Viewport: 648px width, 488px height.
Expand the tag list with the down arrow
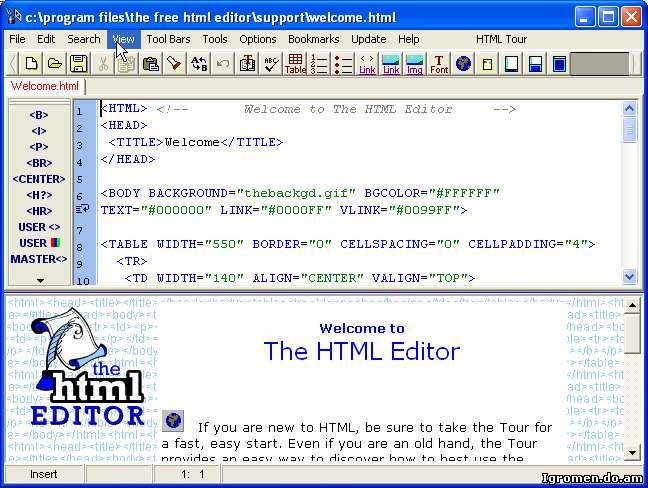(40, 281)
